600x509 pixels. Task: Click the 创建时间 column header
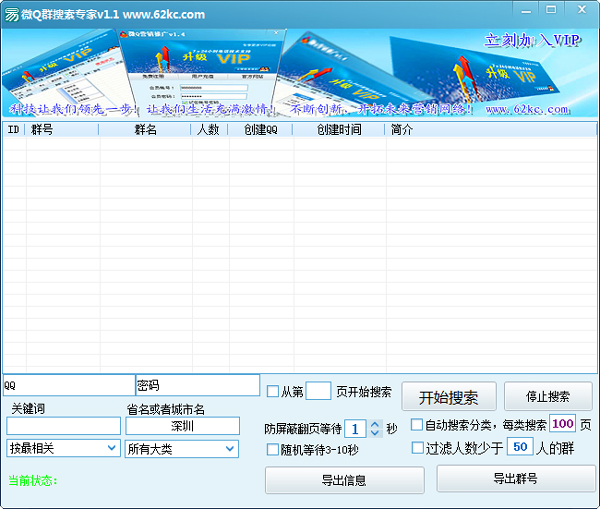[x=338, y=130]
